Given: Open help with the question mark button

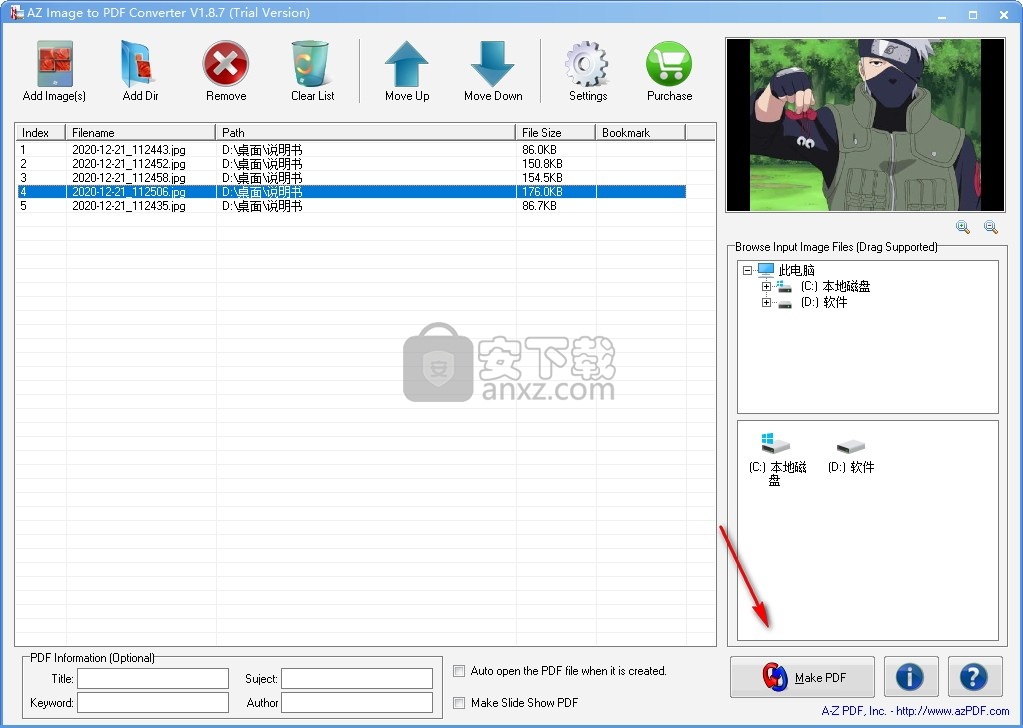Looking at the screenshot, I should [975, 677].
